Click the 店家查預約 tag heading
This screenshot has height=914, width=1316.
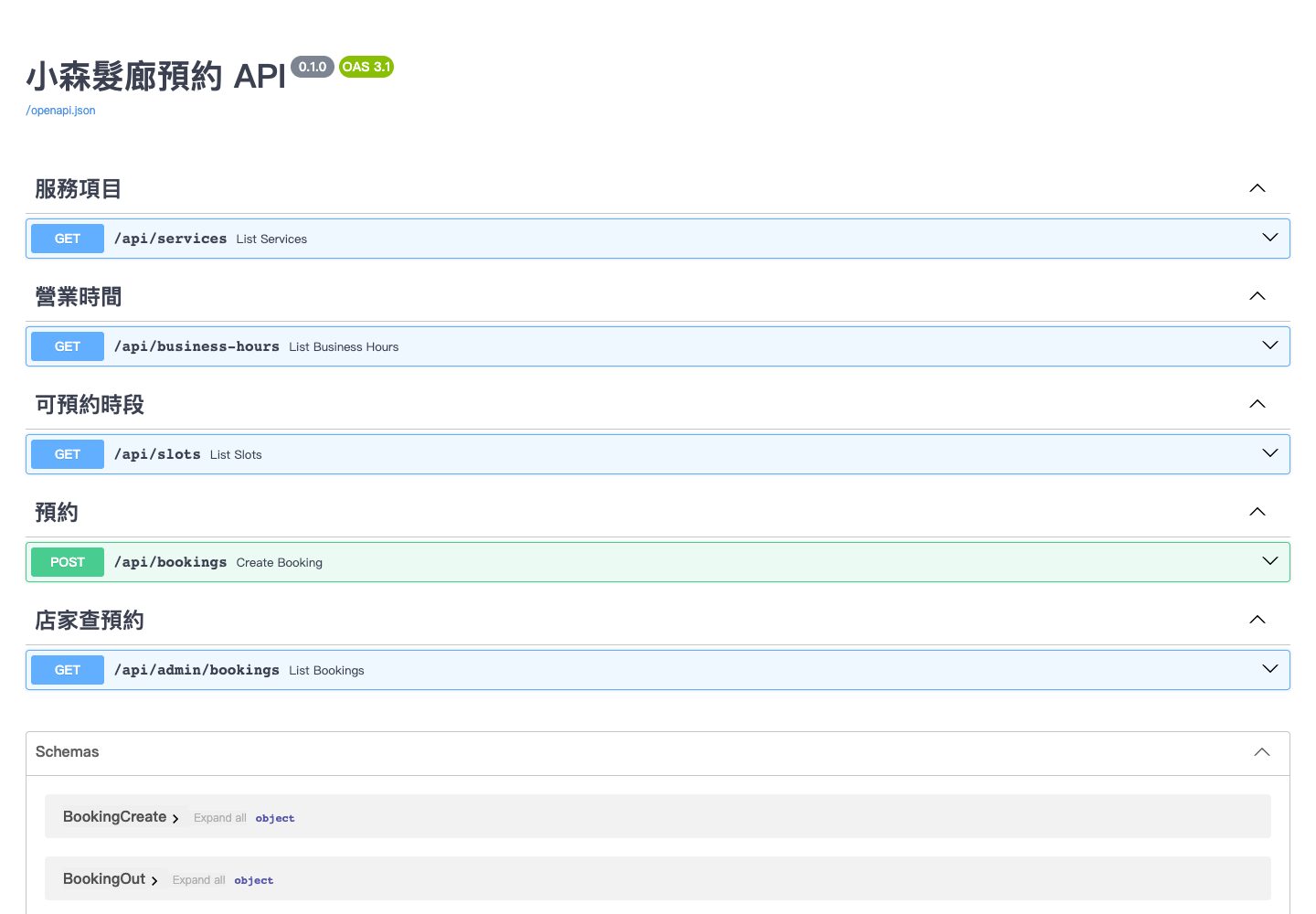pos(90,621)
